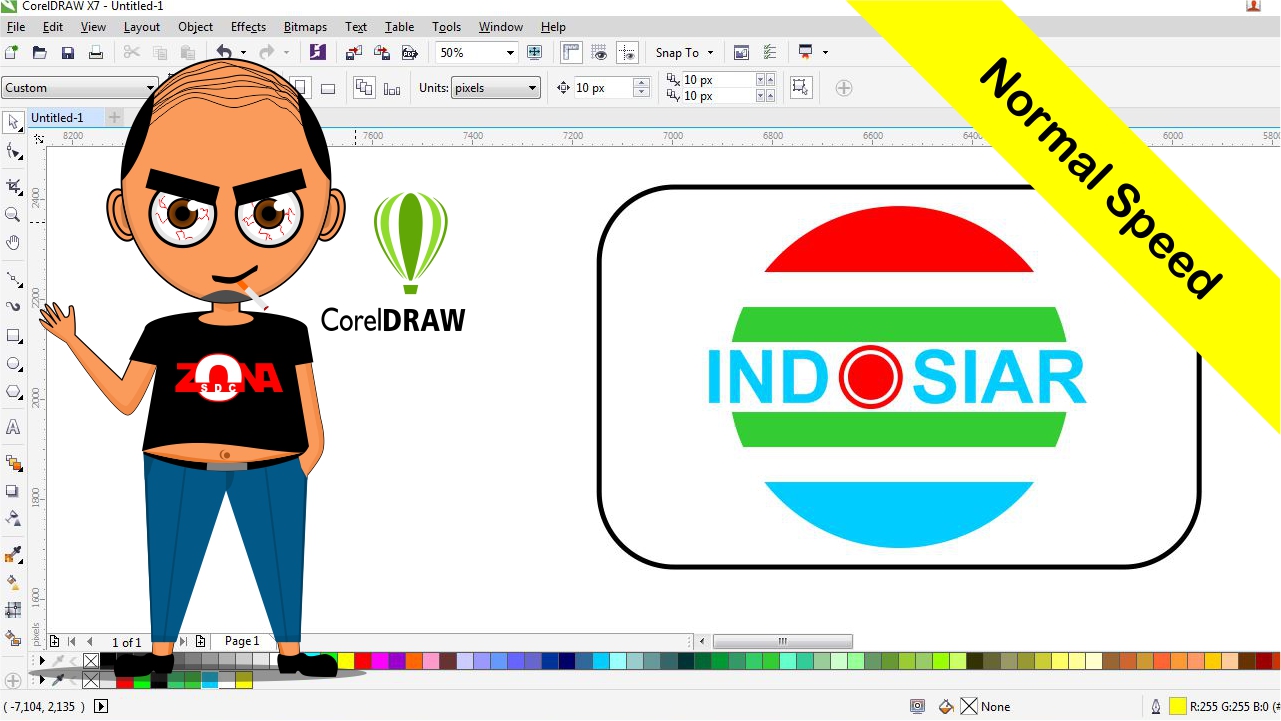Click the duplicate distance x field
Screen dimensions: 1281x721
(x=718, y=80)
